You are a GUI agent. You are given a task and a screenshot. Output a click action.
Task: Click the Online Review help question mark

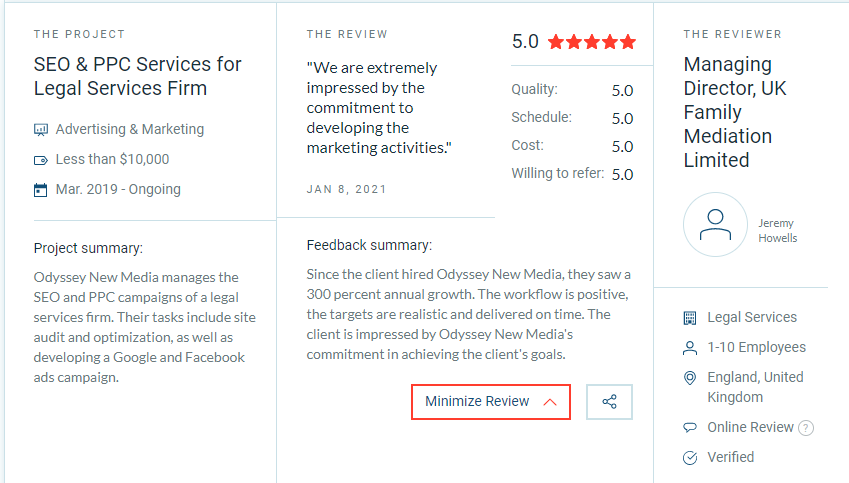806,428
